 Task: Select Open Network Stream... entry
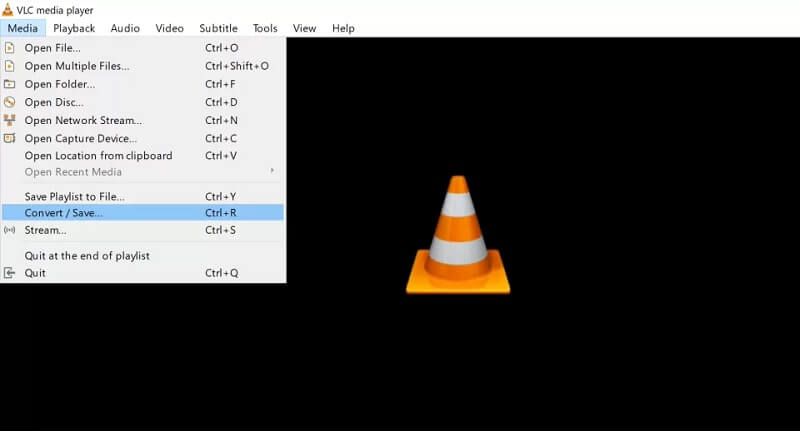pyautogui.click(x=142, y=120)
